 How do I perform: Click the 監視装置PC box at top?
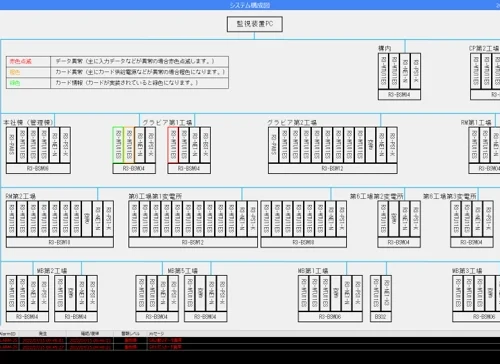pos(255,24)
